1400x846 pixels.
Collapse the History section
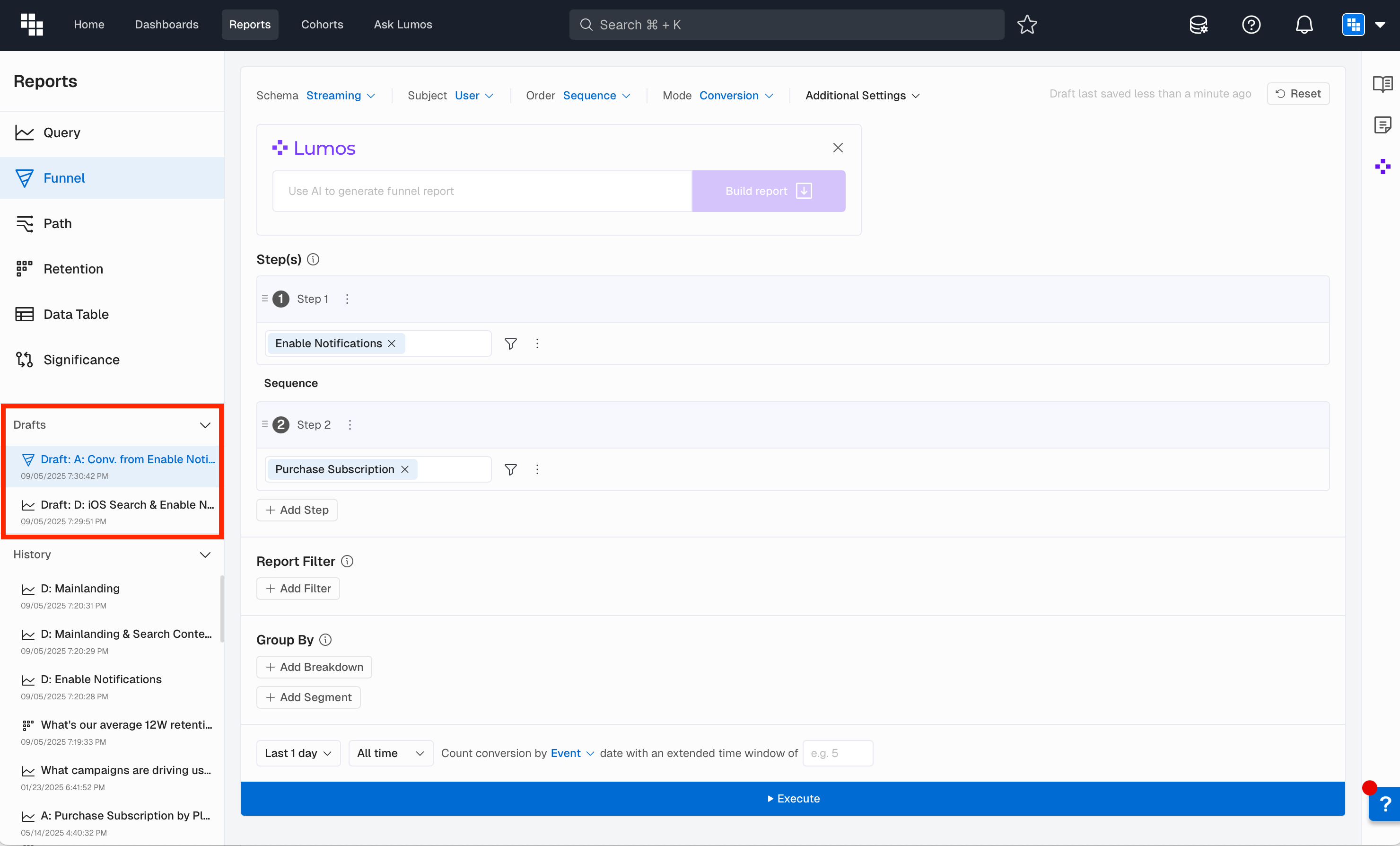pos(205,555)
